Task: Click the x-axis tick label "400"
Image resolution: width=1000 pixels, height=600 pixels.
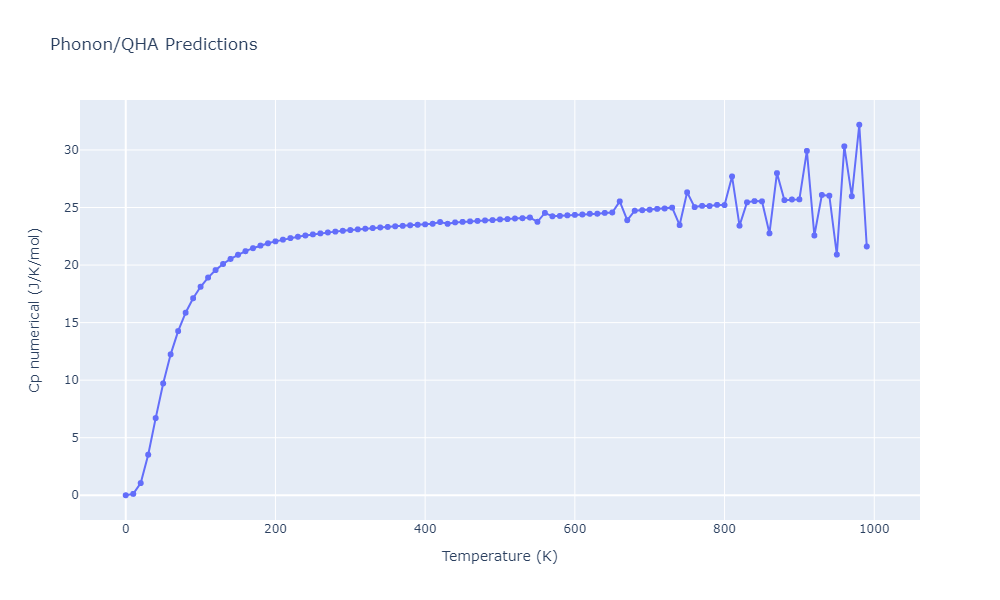Action: click(425, 529)
